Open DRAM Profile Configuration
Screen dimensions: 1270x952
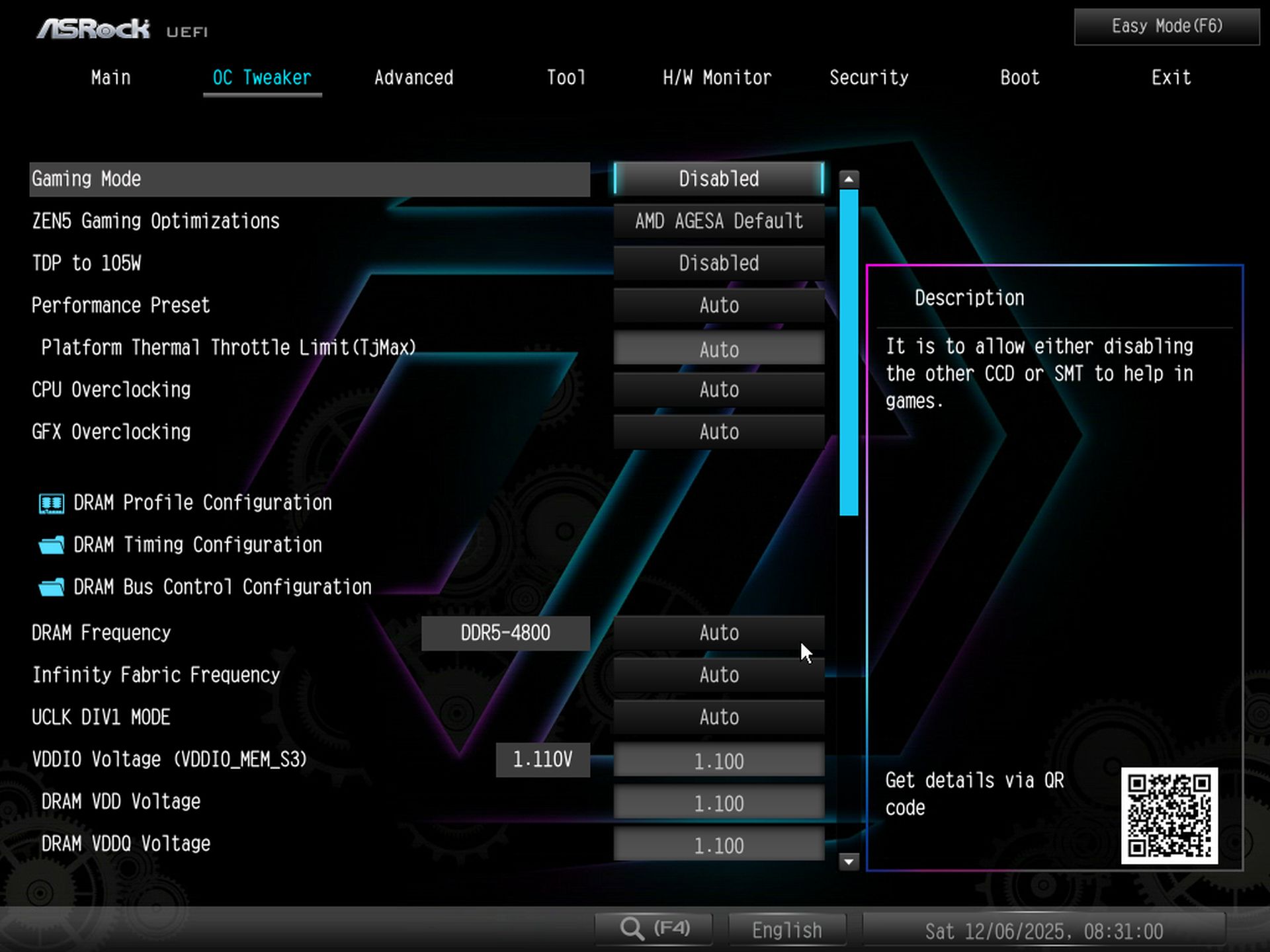202,502
